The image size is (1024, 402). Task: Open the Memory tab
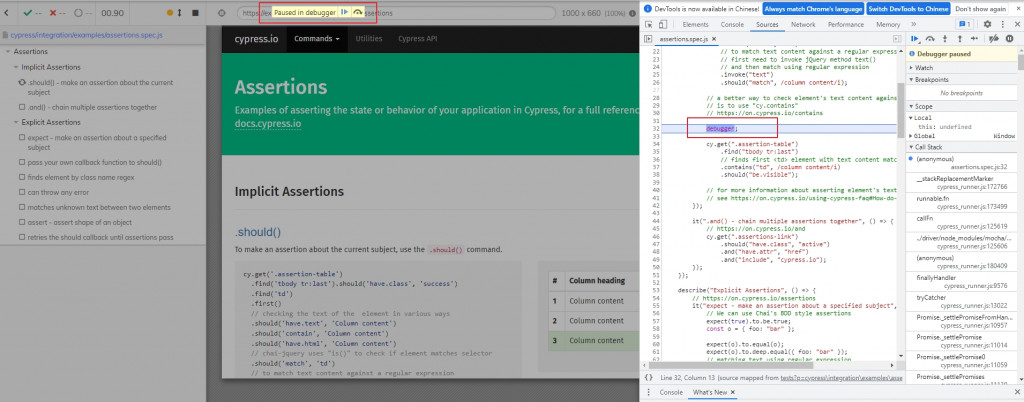click(x=888, y=25)
